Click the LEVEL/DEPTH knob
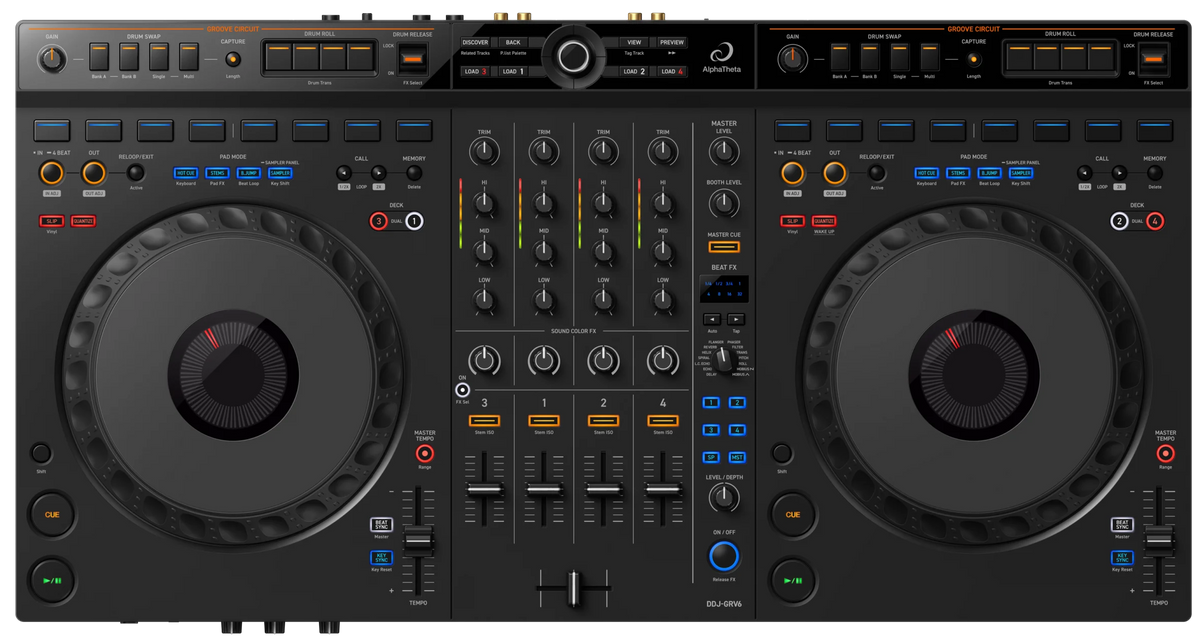 coord(724,497)
